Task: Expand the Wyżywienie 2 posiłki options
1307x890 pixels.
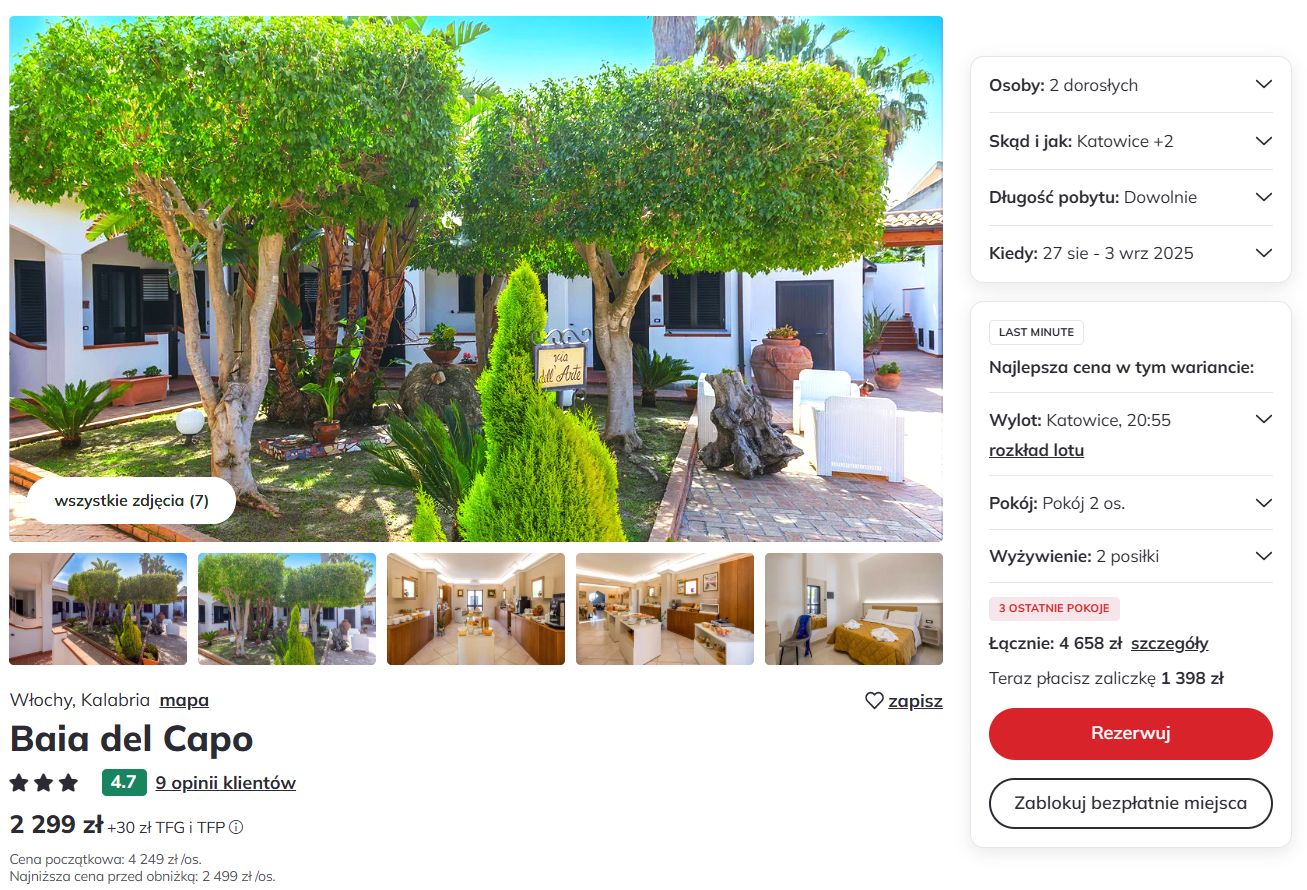Action: tap(1130, 556)
